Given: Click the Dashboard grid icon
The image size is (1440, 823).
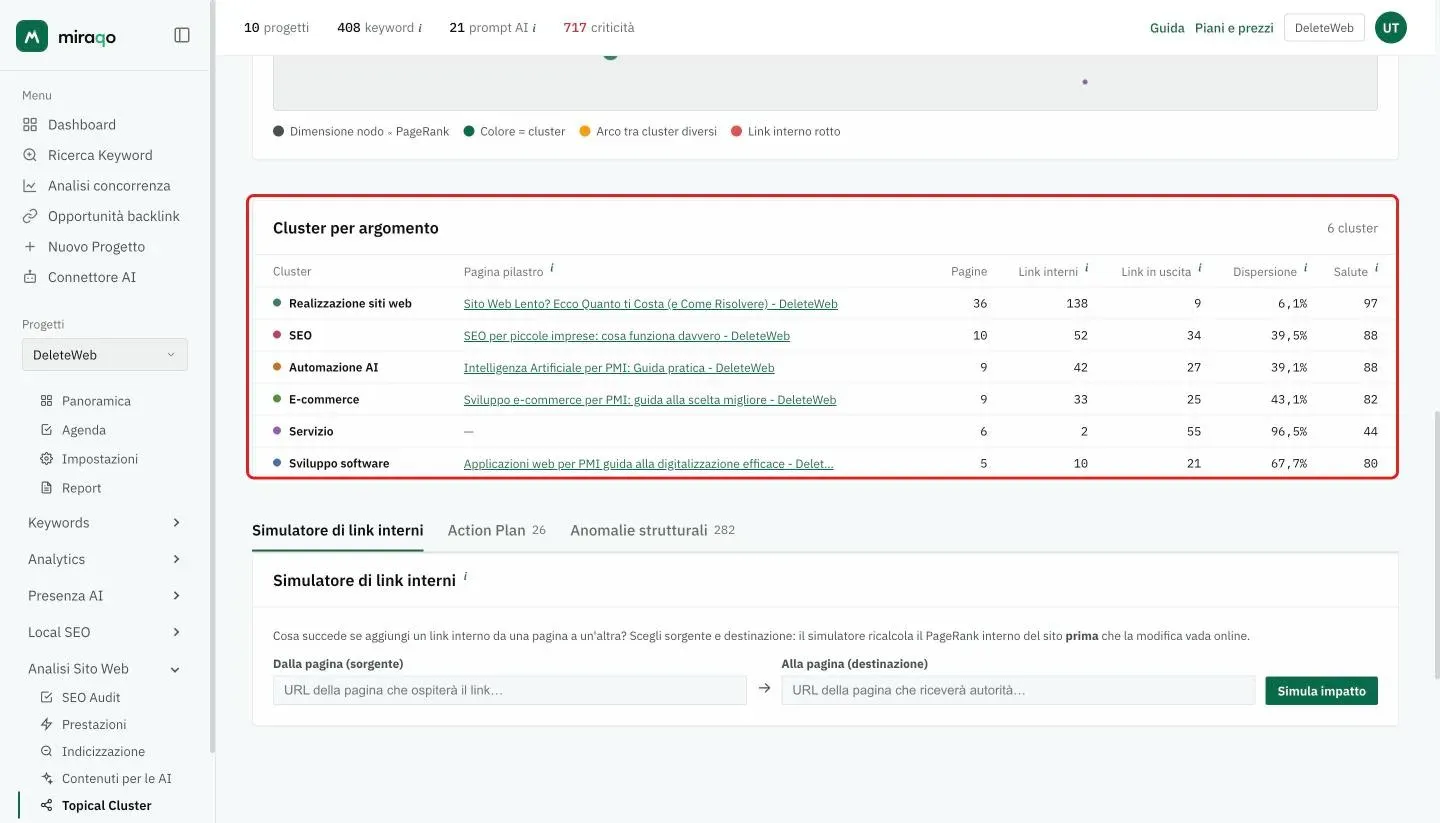Looking at the screenshot, I should tap(30, 125).
